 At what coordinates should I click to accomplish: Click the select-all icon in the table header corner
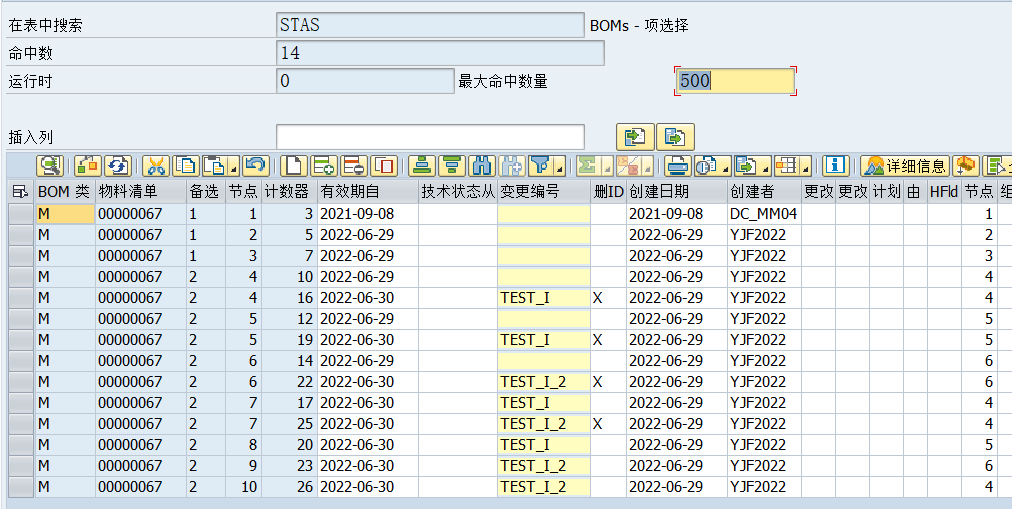coord(21,192)
